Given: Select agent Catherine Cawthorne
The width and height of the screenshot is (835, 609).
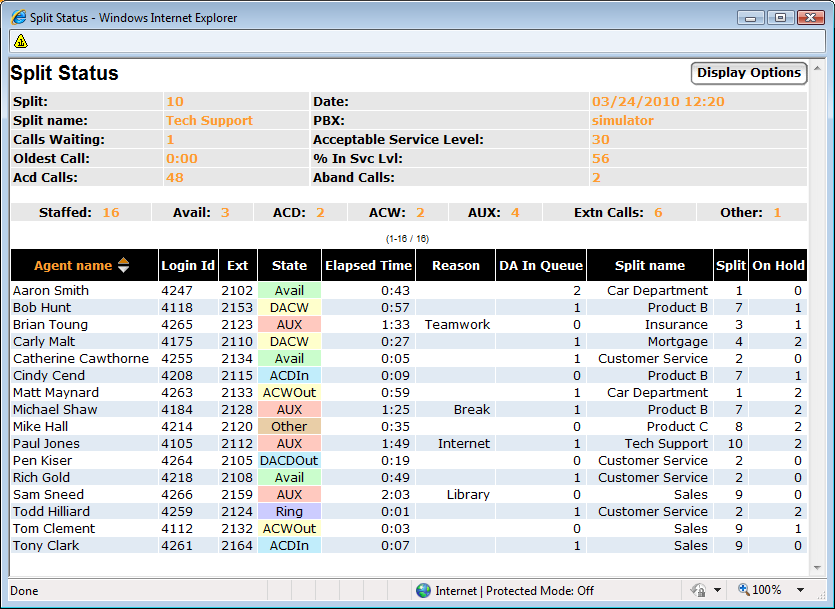Looking at the screenshot, I should point(80,359).
